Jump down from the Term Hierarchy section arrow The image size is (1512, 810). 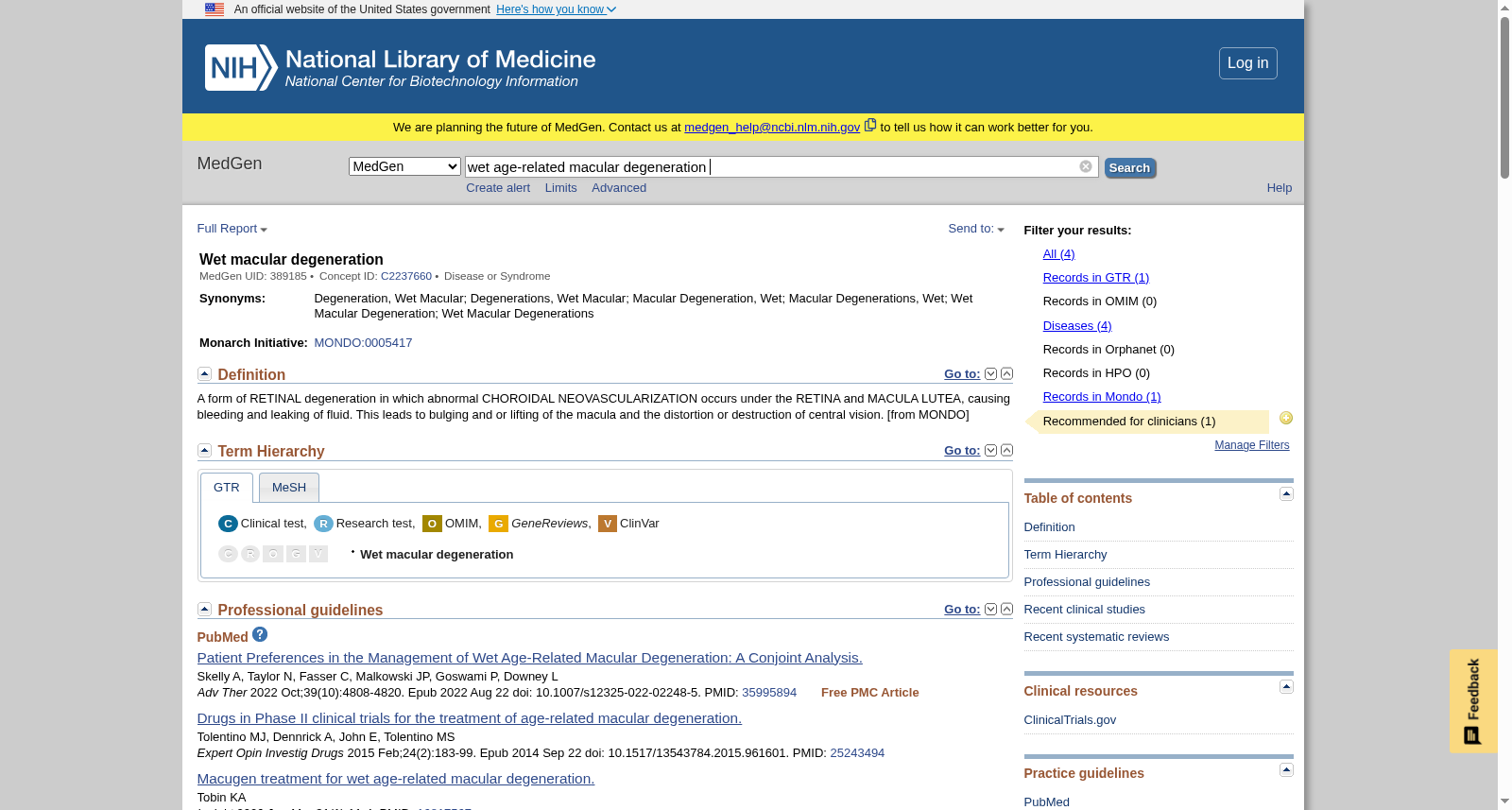point(990,451)
